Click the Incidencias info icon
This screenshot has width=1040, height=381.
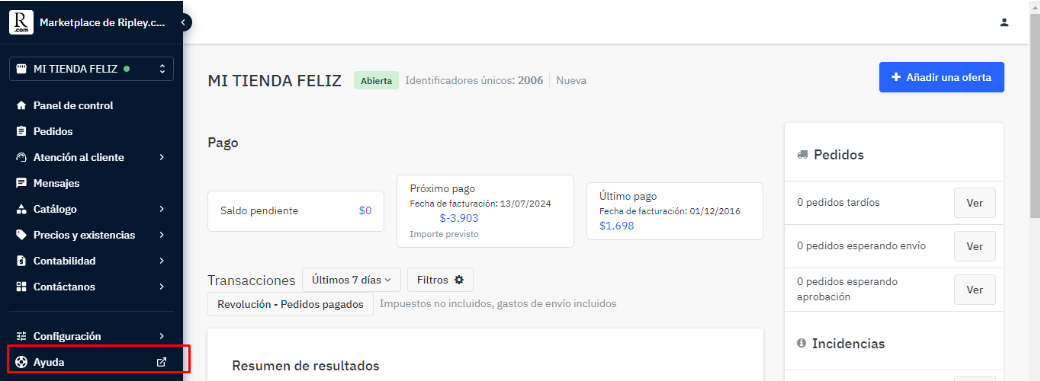pos(801,343)
